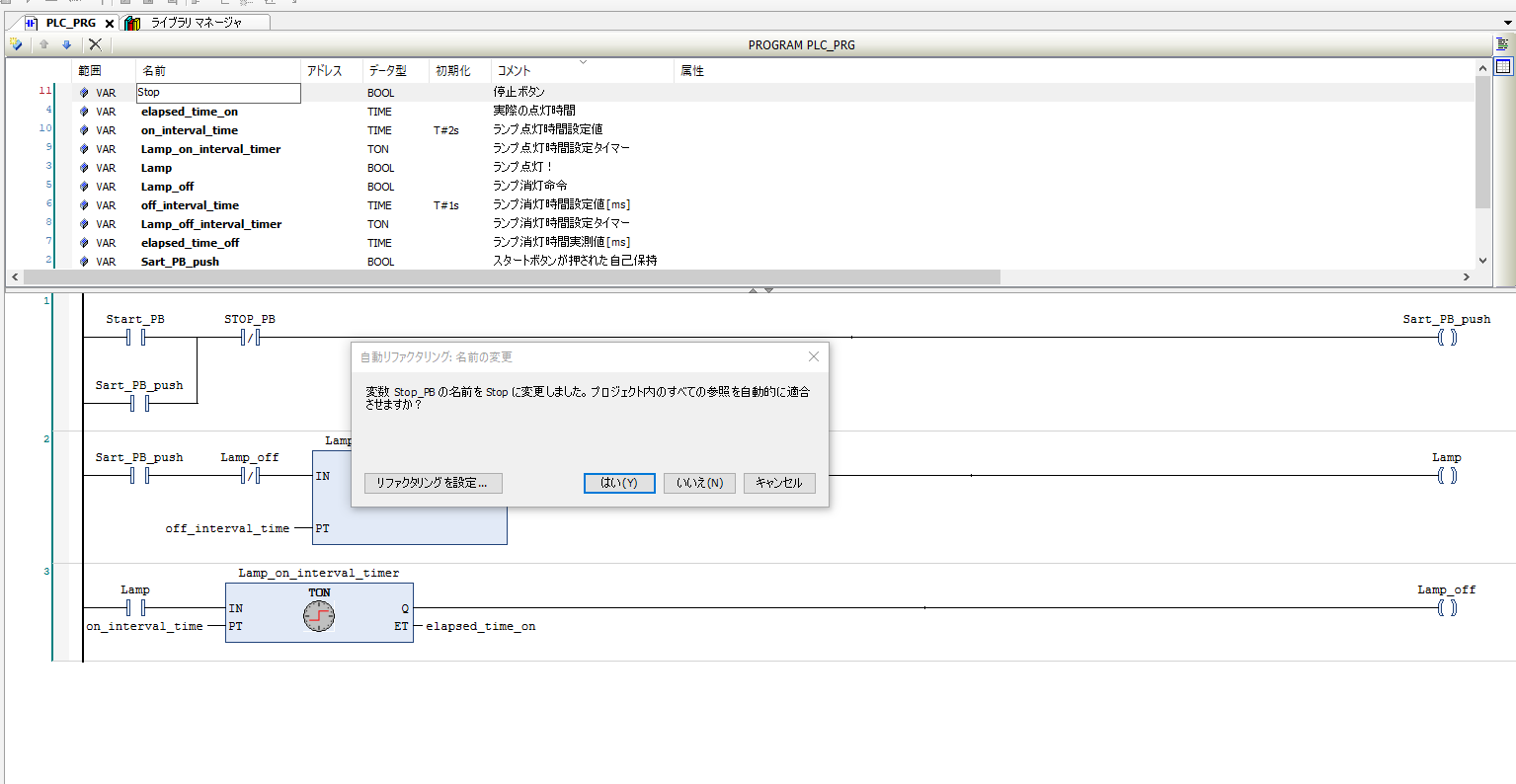
Task: Click the horizontal scrollbar right arrow
Action: (x=1467, y=277)
